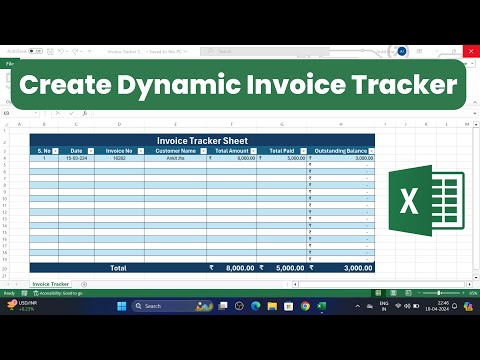The height and width of the screenshot is (360, 480).
Task: Open Microsoft Store from taskbar
Action: coord(289,306)
